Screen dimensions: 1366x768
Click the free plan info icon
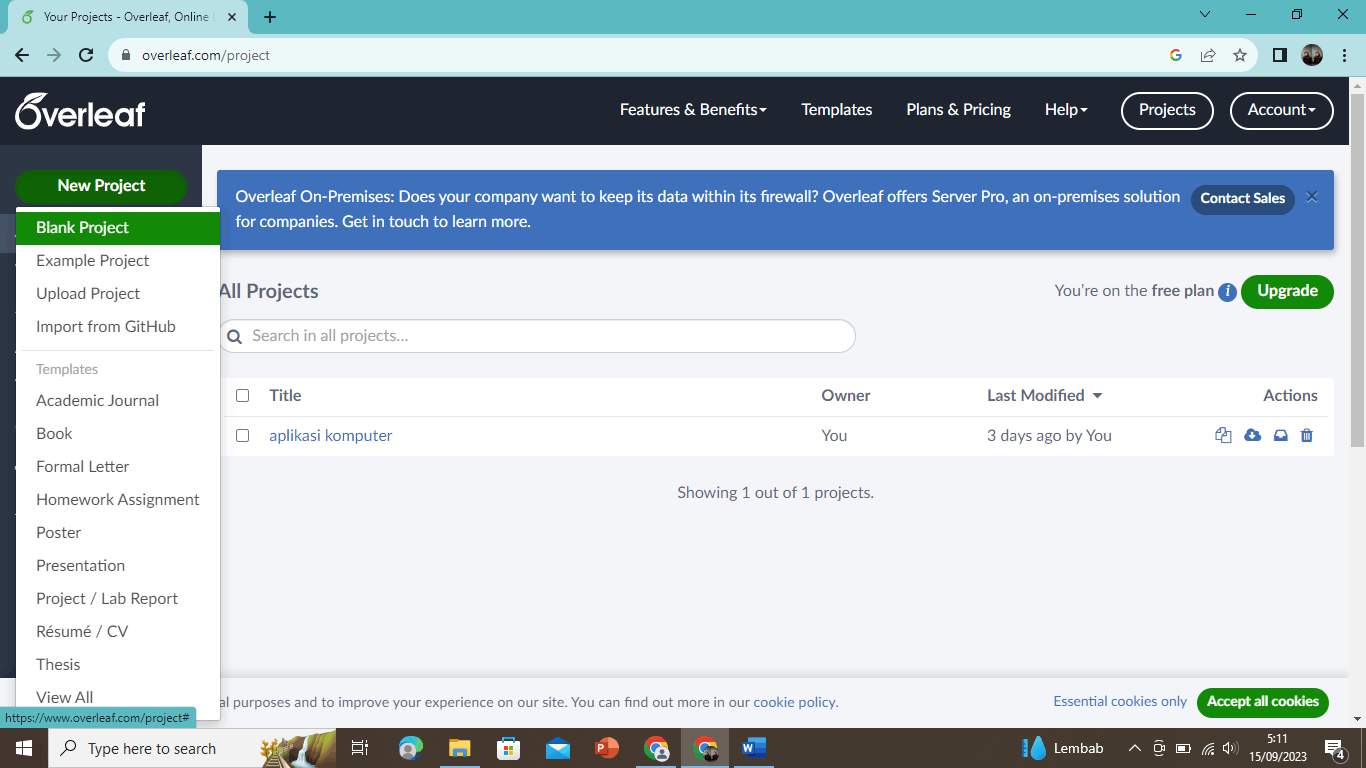(1227, 292)
